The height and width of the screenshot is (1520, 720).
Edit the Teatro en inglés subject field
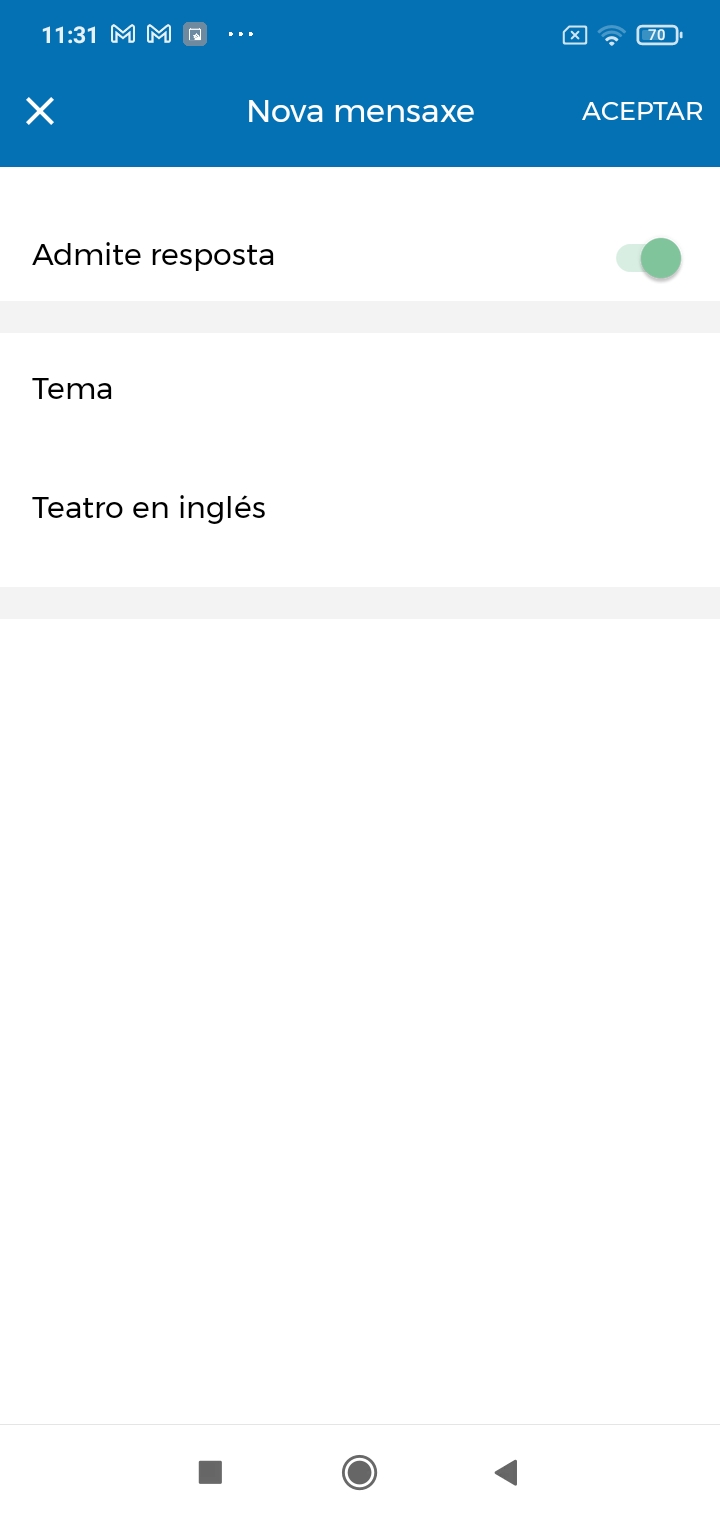[x=360, y=508]
